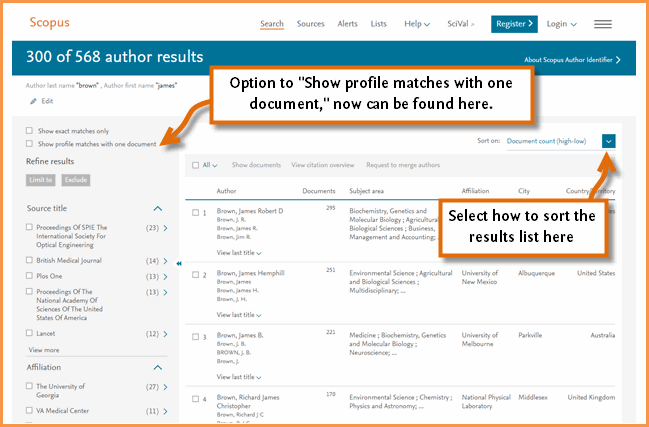Viewport: 649px width, 427px height.
Task: Expand View last title for James Robert D
Action: click(x=239, y=253)
